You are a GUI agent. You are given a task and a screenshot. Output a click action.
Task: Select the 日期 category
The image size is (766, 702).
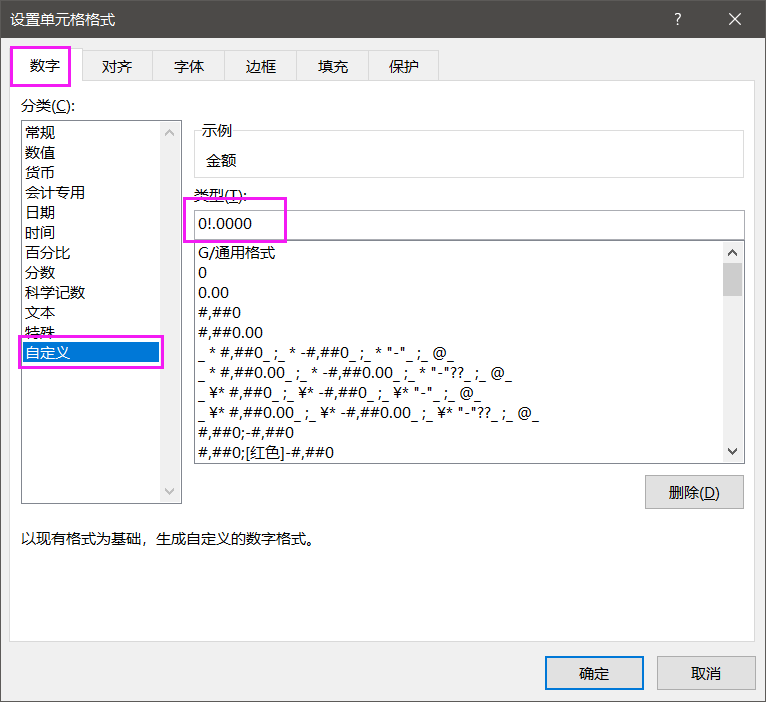coord(91,213)
